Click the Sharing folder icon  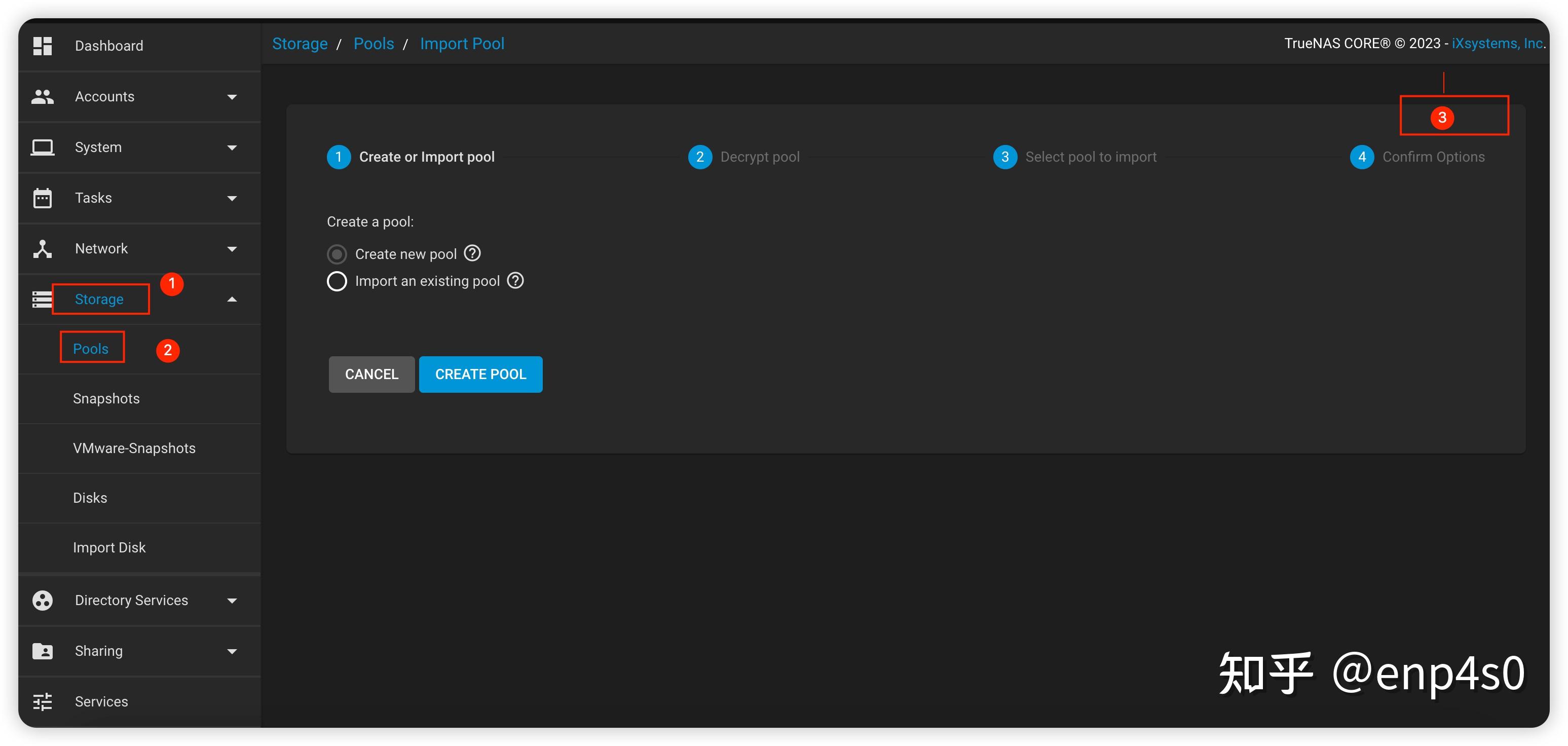[42, 650]
